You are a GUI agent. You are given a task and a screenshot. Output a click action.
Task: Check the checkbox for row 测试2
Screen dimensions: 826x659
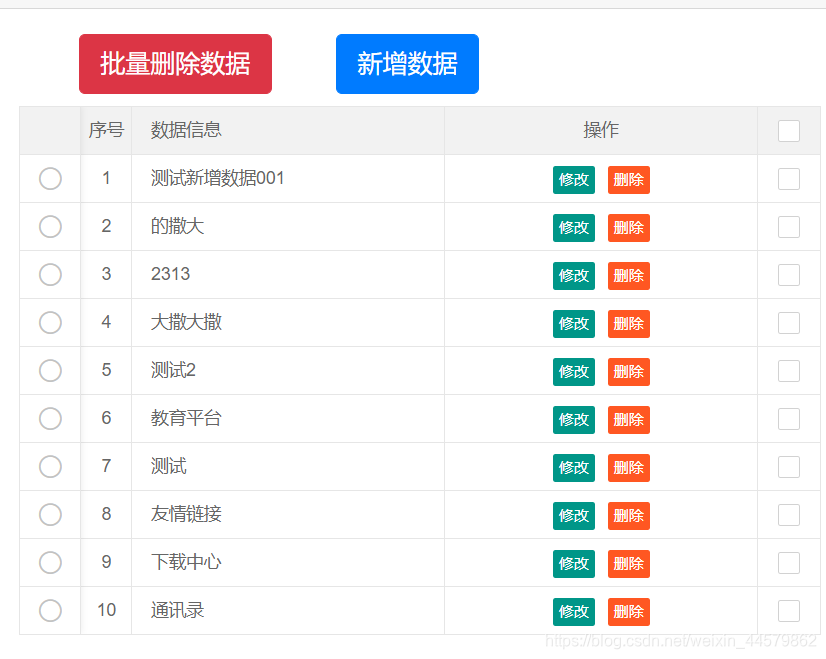pyautogui.click(x=789, y=371)
